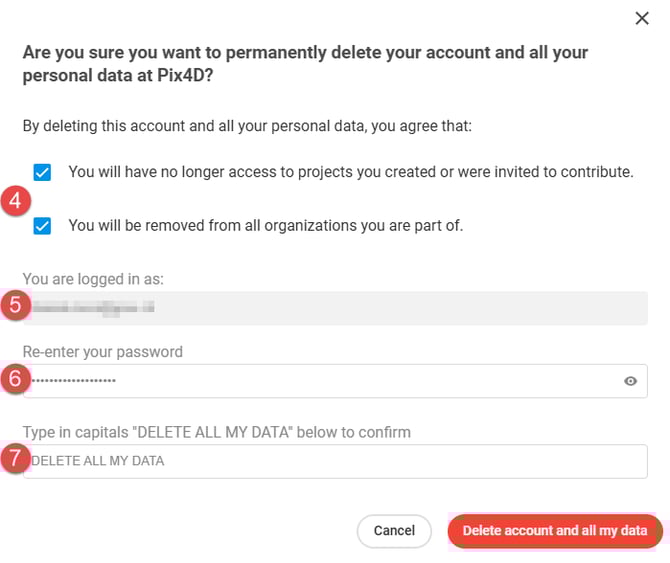Click the projects access agreement label text
Image resolution: width=670 pixels, height=563 pixels.
coord(350,172)
